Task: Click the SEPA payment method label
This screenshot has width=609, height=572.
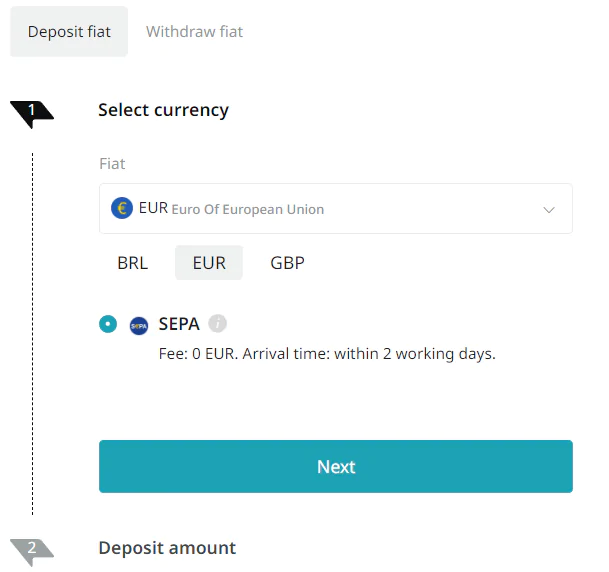Action: [x=179, y=324]
